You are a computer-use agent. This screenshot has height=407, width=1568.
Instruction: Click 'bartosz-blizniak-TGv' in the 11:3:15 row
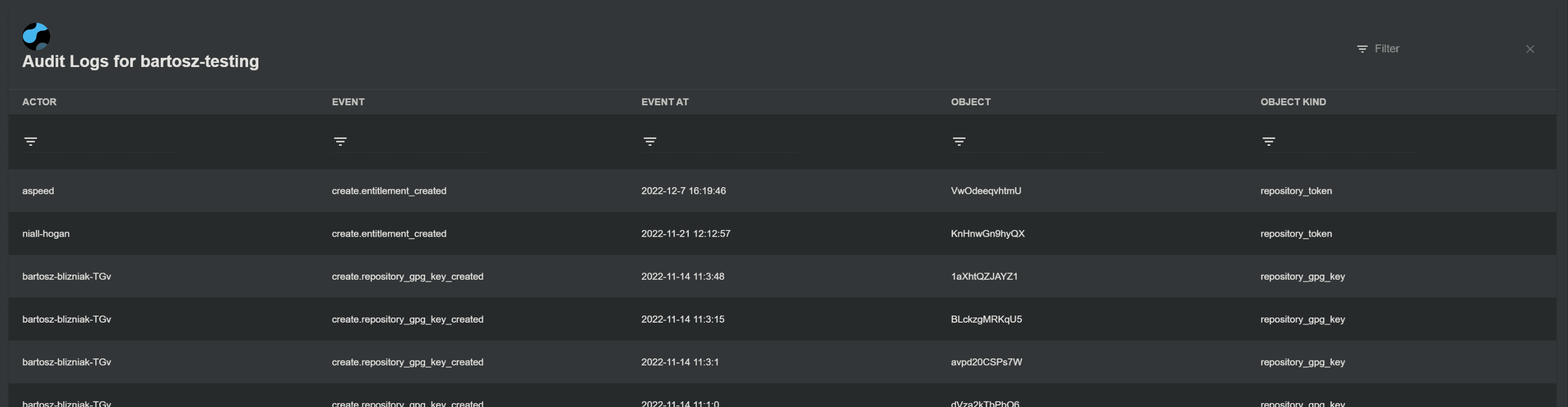point(67,320)
